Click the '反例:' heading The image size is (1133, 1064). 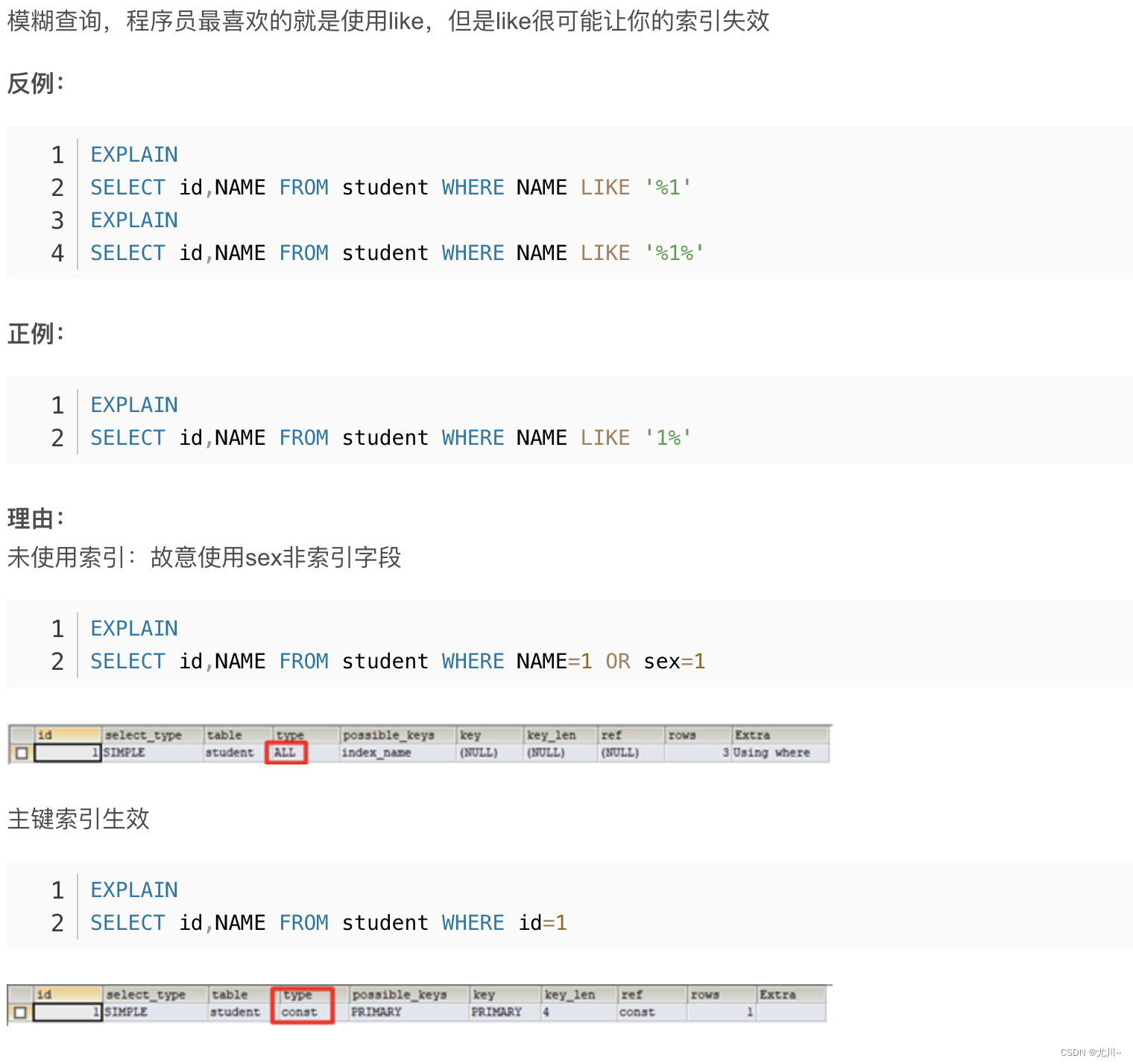tap(36, 83)
